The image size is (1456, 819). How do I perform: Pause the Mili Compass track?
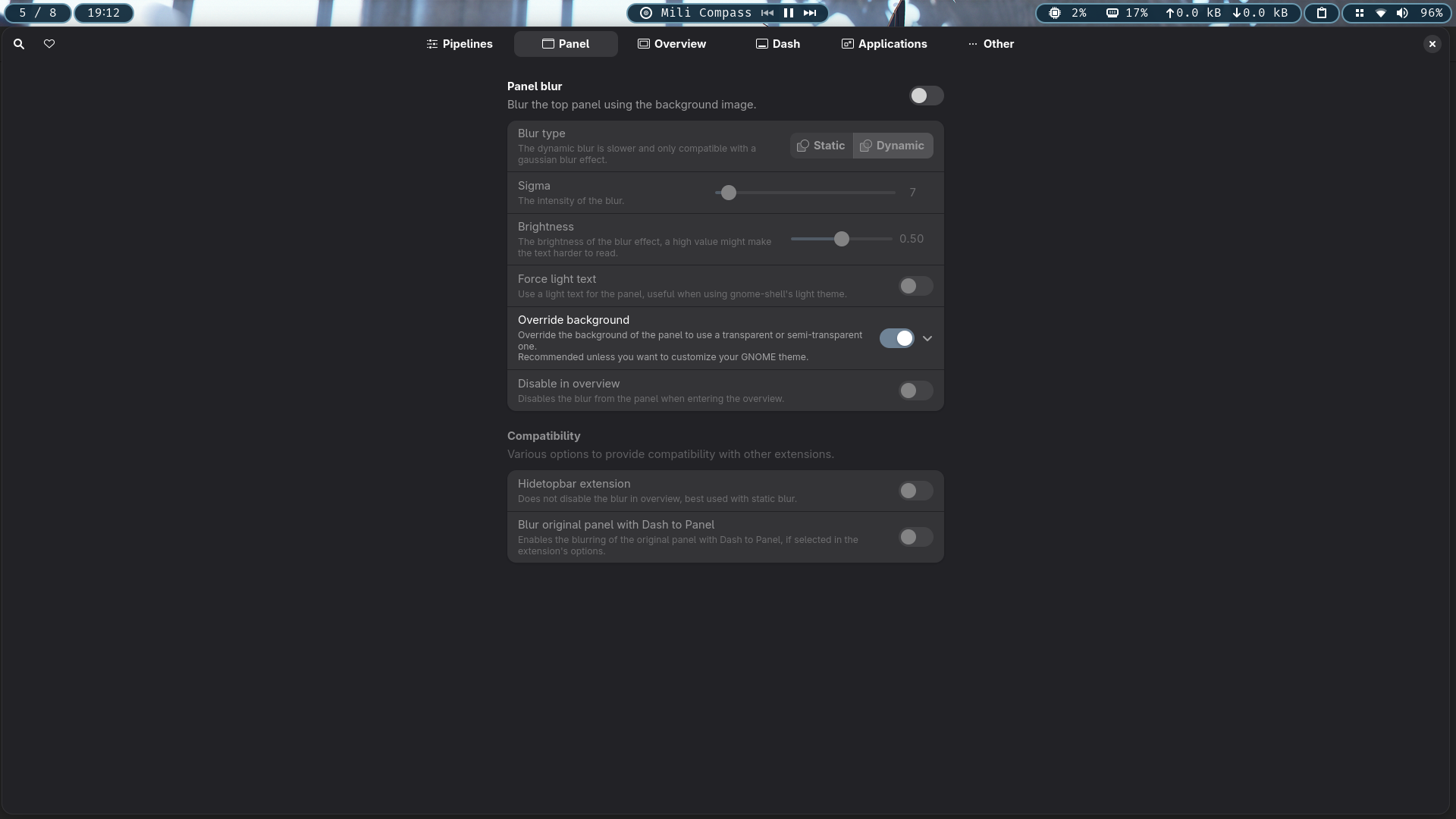point(789,13)
